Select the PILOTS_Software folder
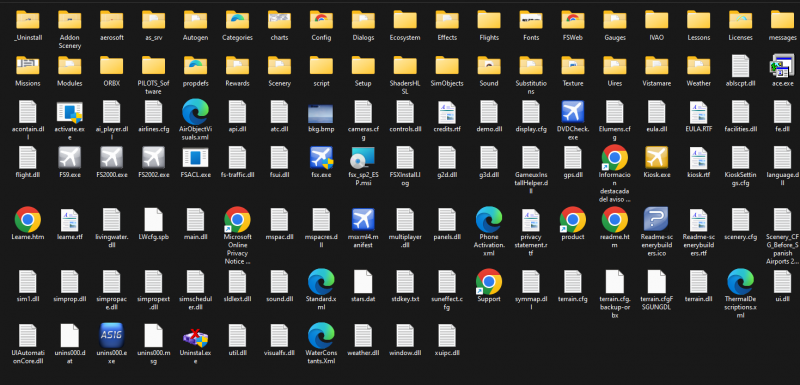The image size is (800, 385). point(153,65)
